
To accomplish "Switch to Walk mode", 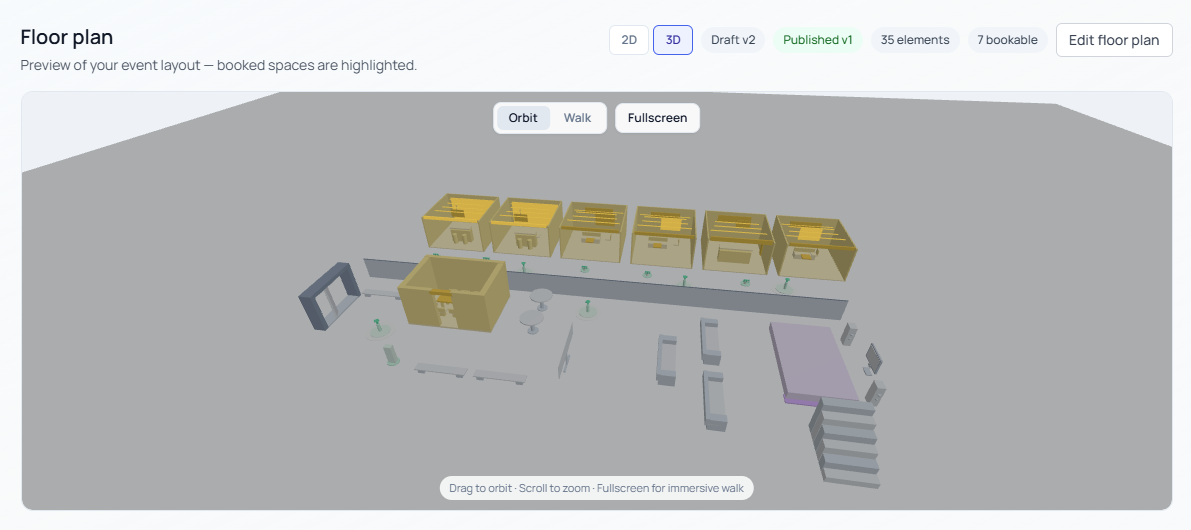I will point(577,118).
